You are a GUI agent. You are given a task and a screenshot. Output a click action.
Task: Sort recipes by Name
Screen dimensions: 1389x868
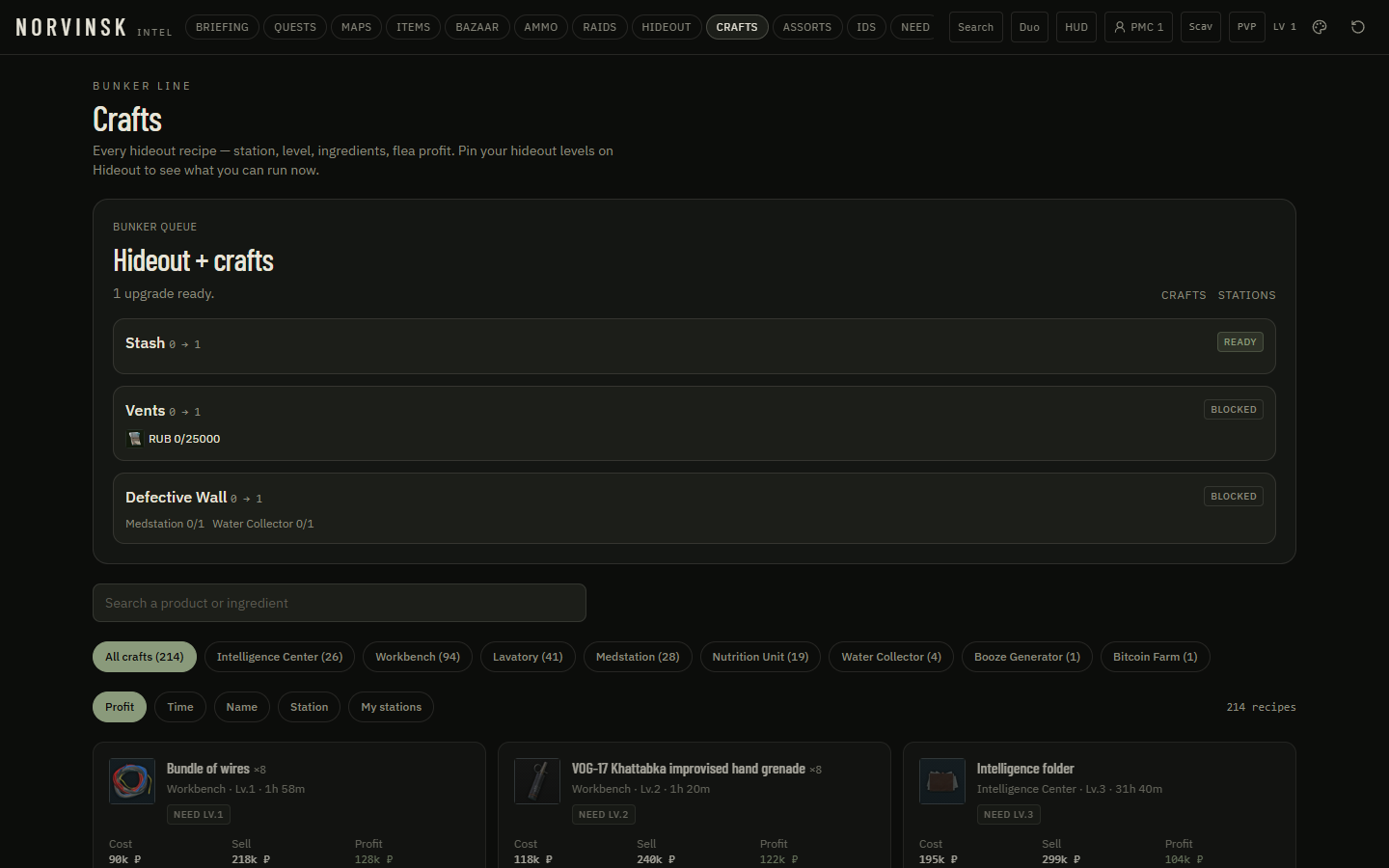click(242, 707)
